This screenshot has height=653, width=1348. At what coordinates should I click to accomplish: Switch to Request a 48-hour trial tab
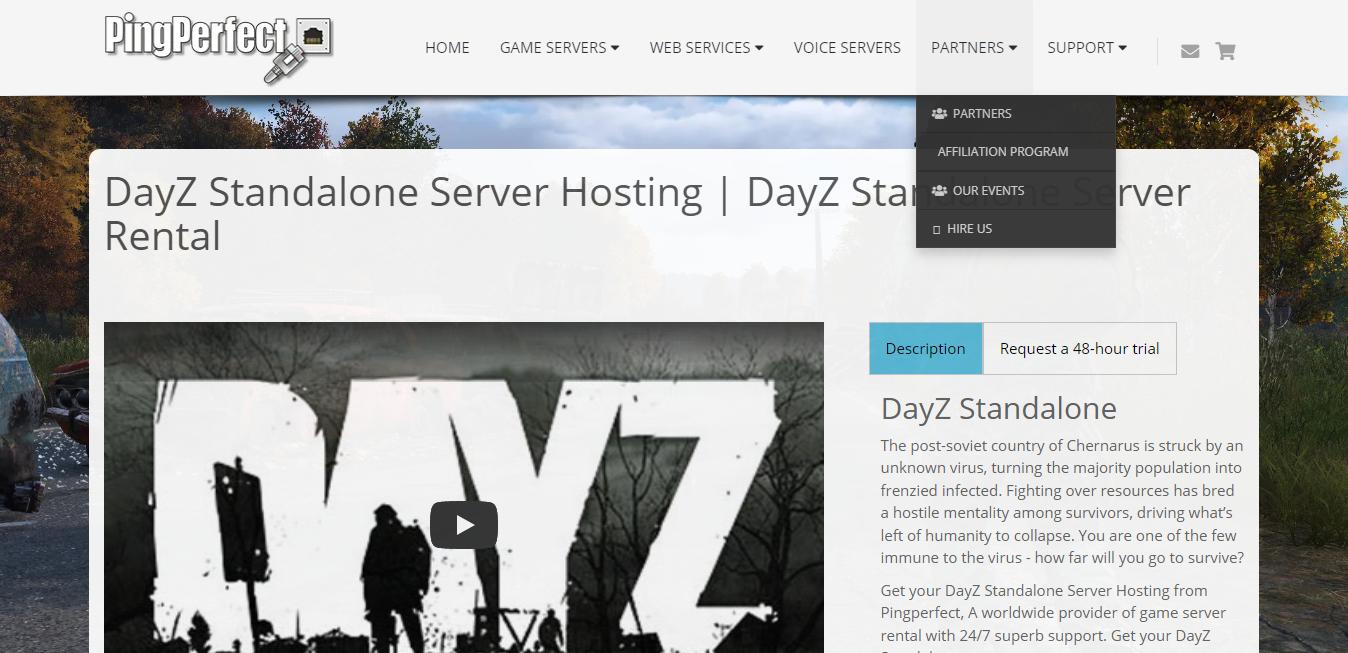click(x=1080, y=349)
